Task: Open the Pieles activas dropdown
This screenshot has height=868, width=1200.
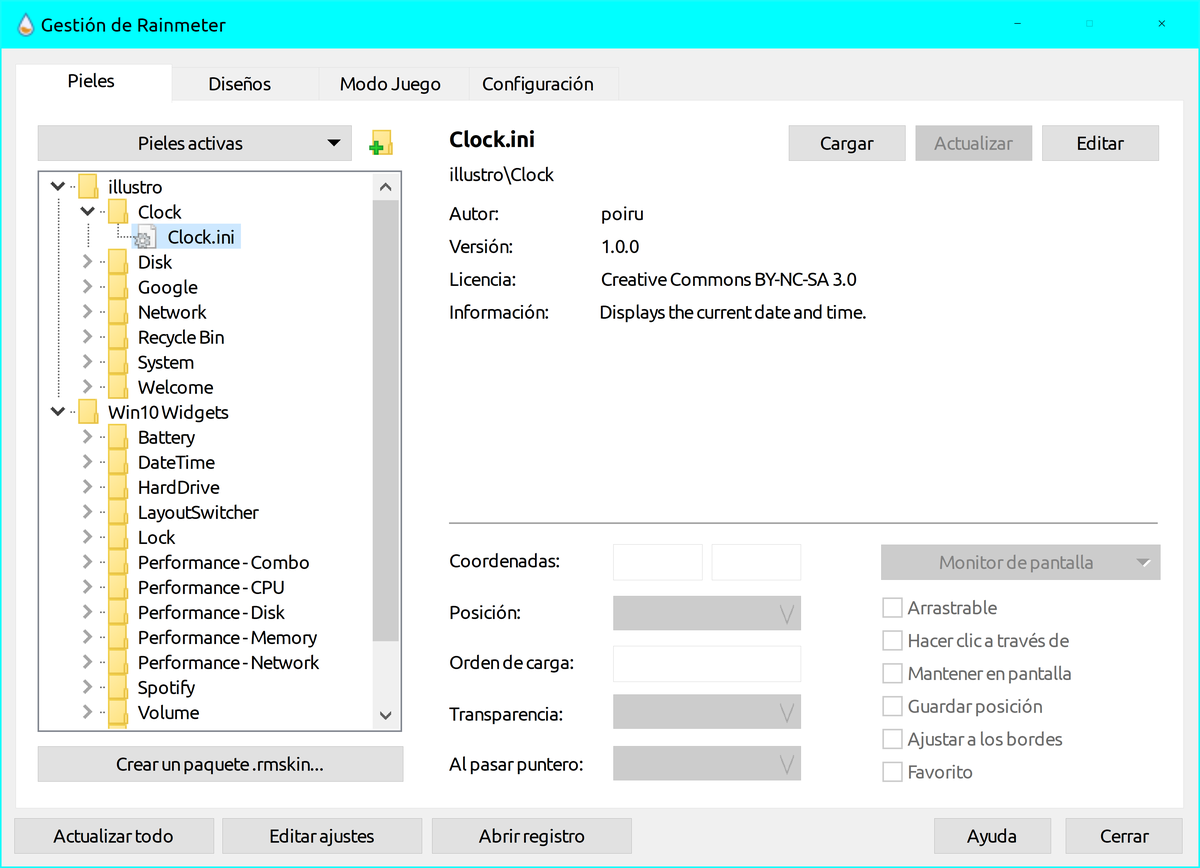Action: pos(195,143)
